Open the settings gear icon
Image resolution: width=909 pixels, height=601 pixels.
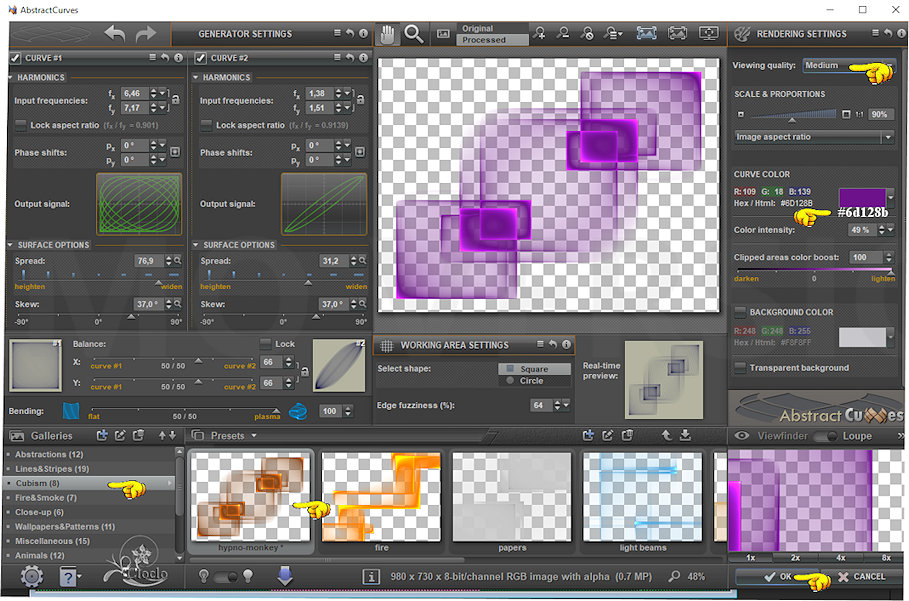32,576
